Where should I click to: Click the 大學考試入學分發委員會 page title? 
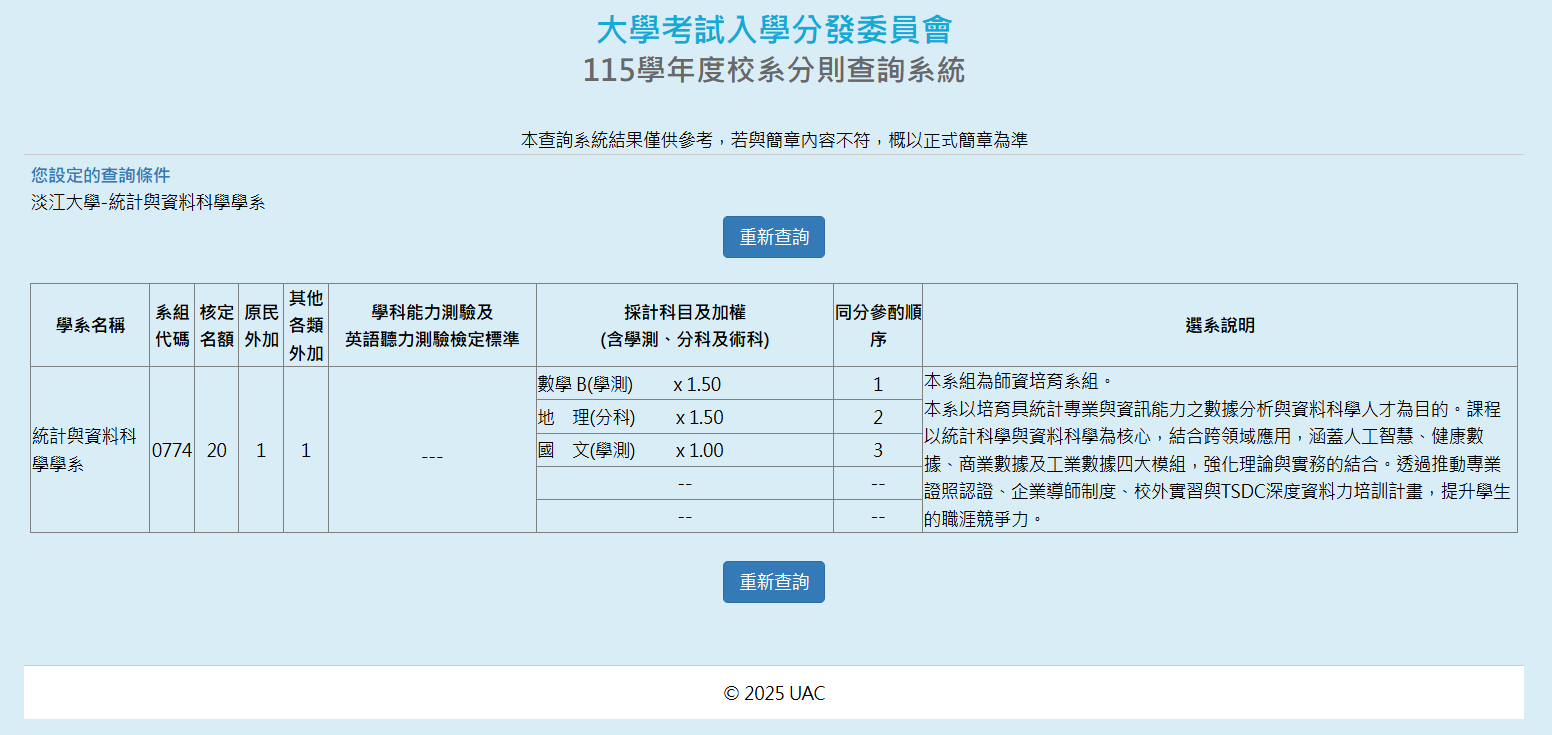(x=774, y=30)
